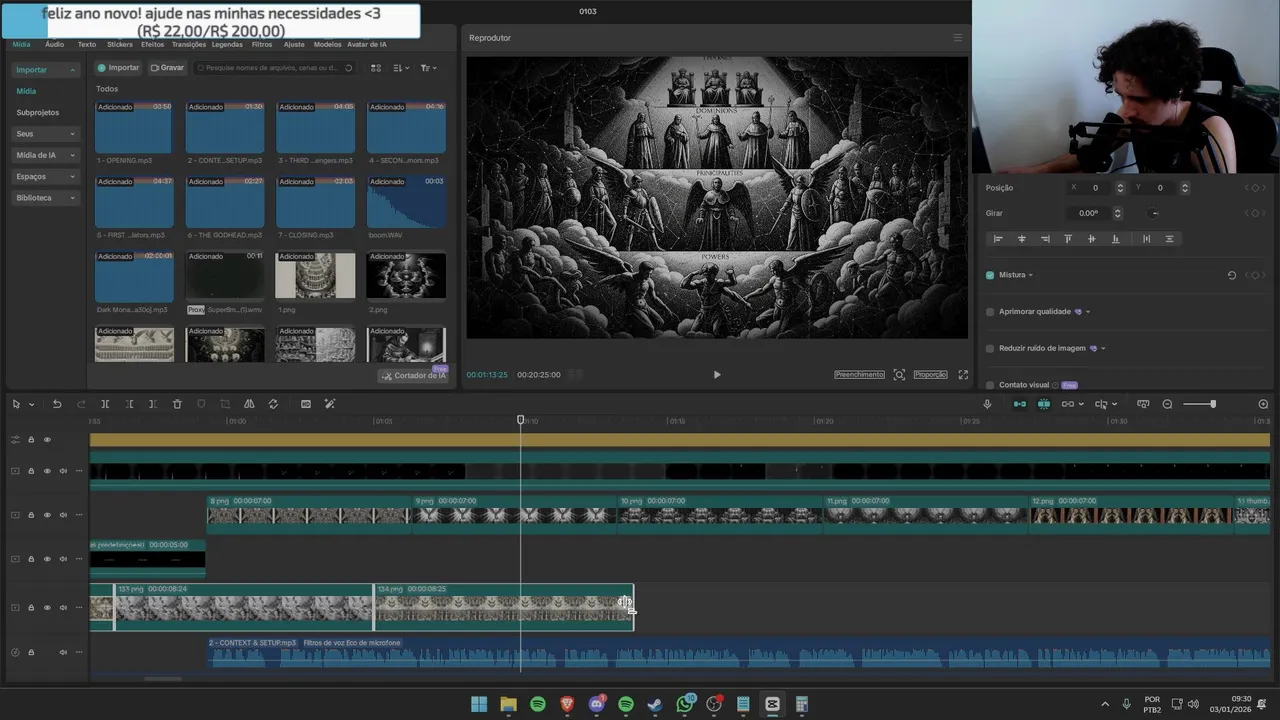Viewport: 1280px width, 720px height.
Task: Uncheck the Mistura checkbox
Action: (x=990, y=275)
